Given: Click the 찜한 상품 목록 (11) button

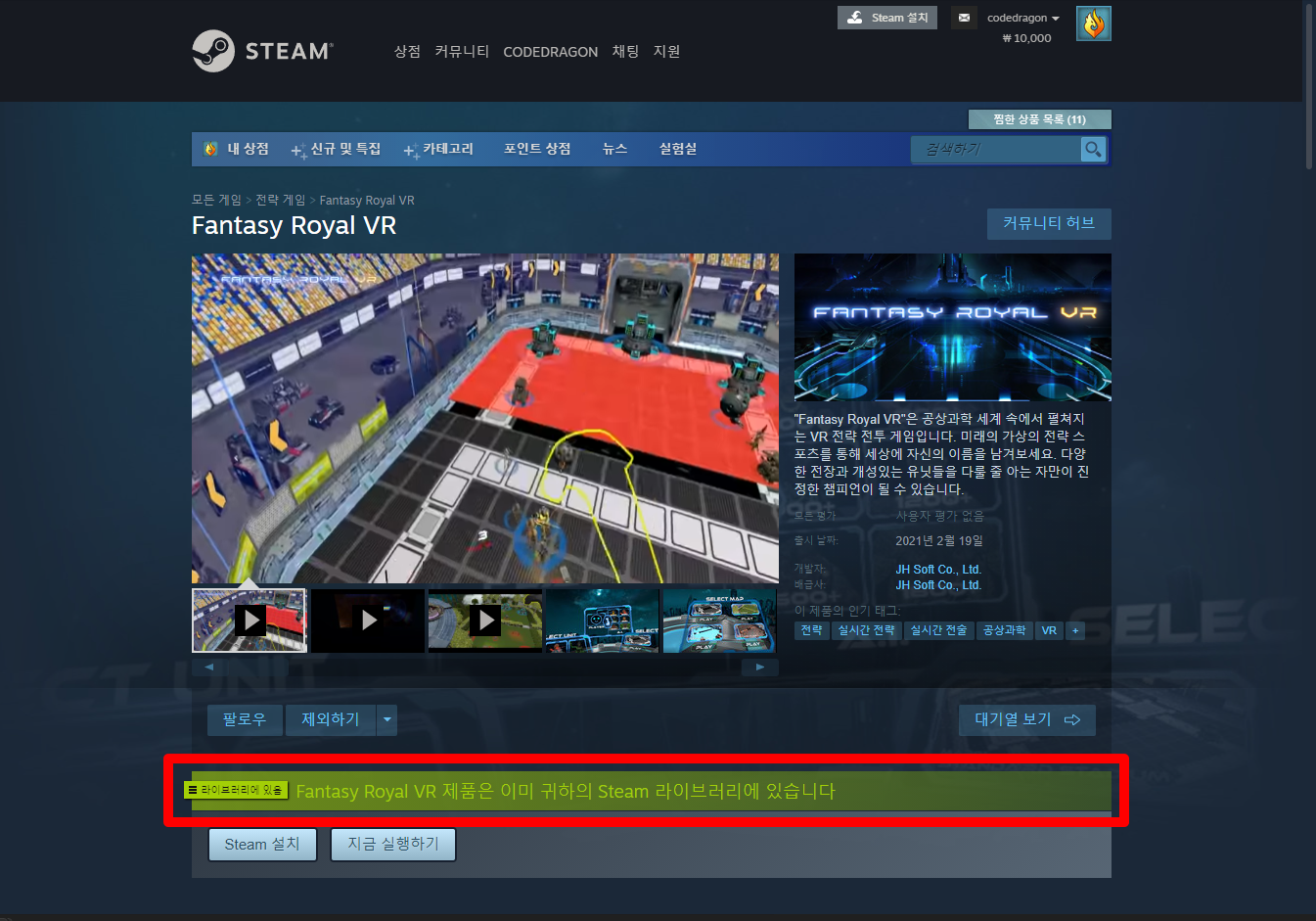Looking at the screenshot, I should (1039, 119).
